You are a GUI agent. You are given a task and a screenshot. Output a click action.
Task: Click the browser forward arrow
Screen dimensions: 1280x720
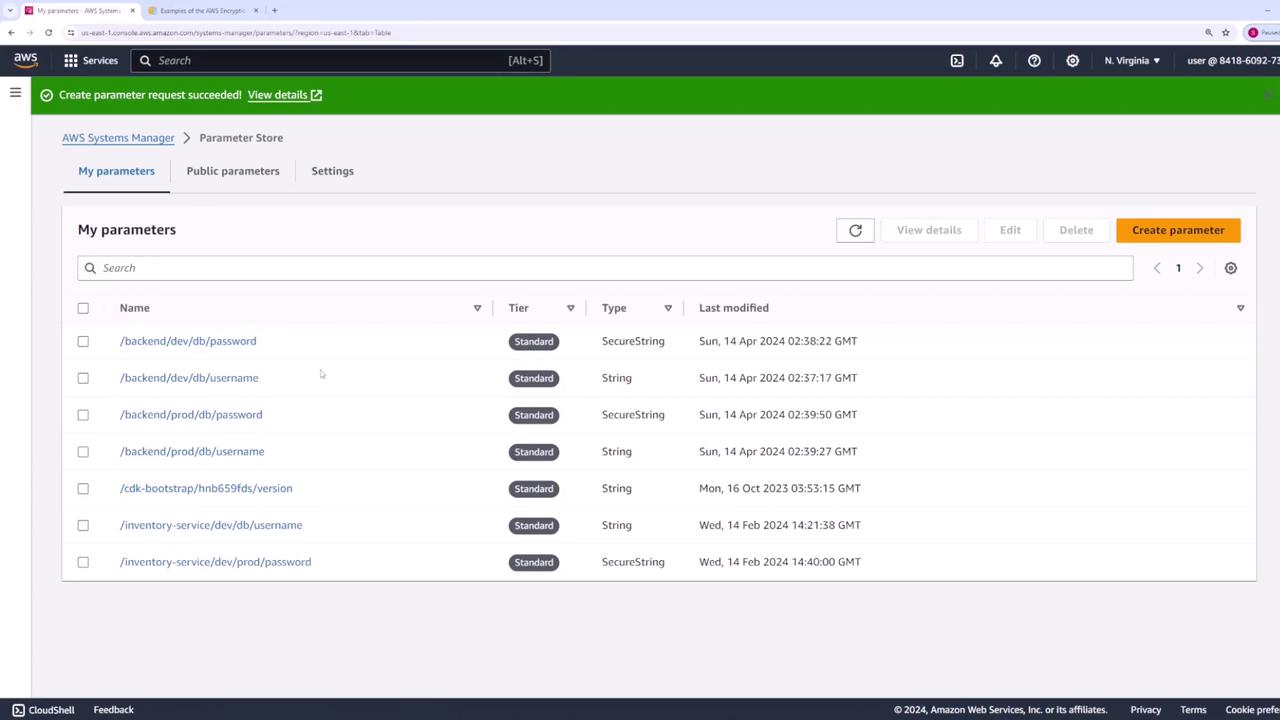[29, 32]
